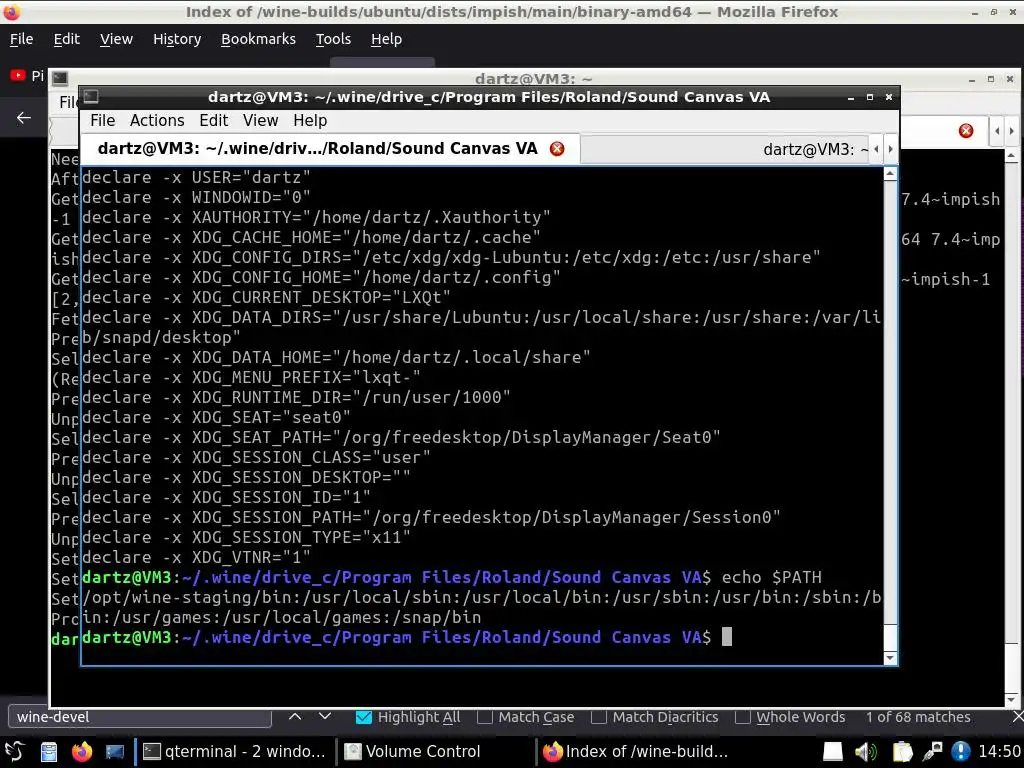Open Firefox Edit menu

point(67,39)
